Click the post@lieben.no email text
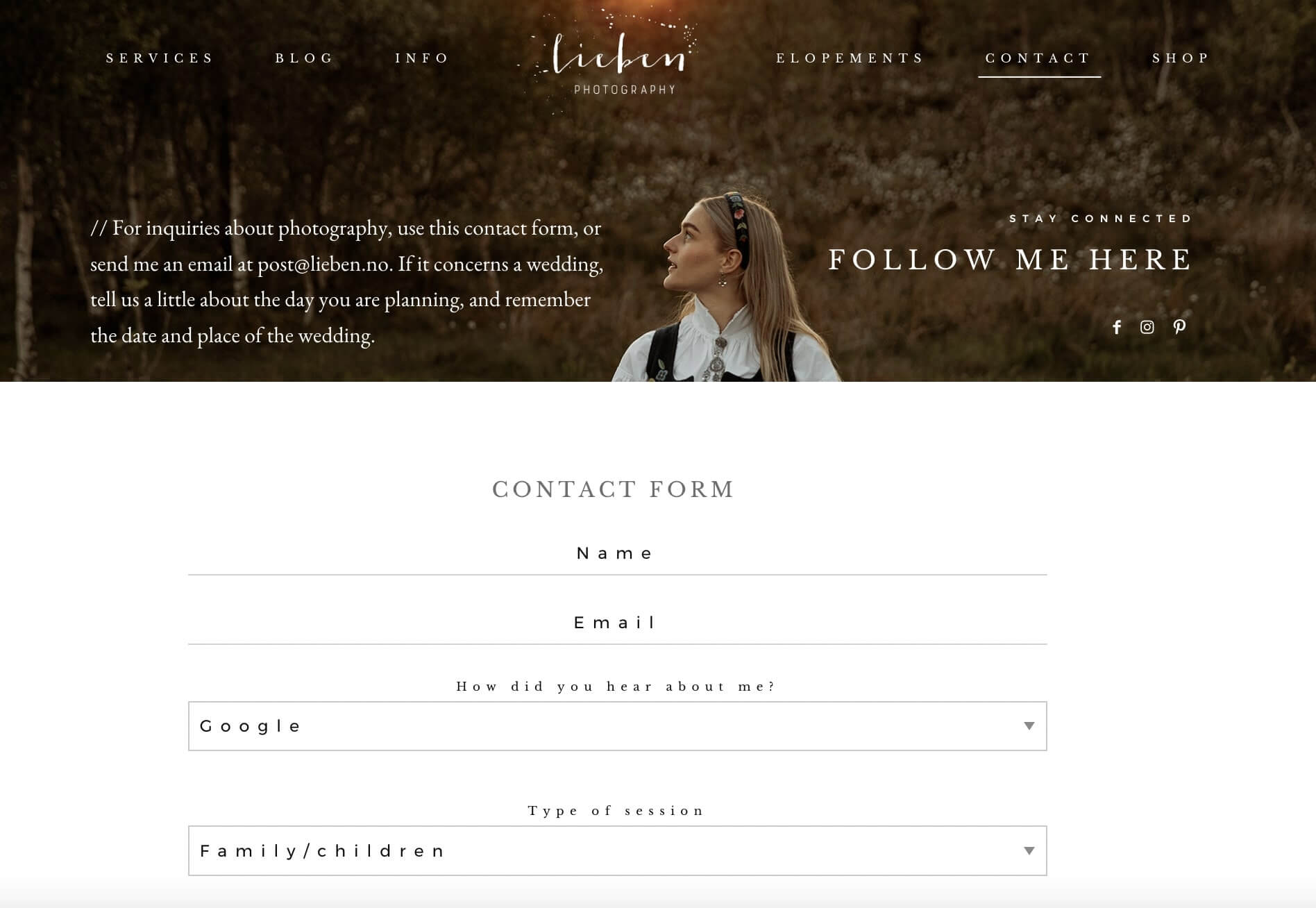 coord(325,264)
